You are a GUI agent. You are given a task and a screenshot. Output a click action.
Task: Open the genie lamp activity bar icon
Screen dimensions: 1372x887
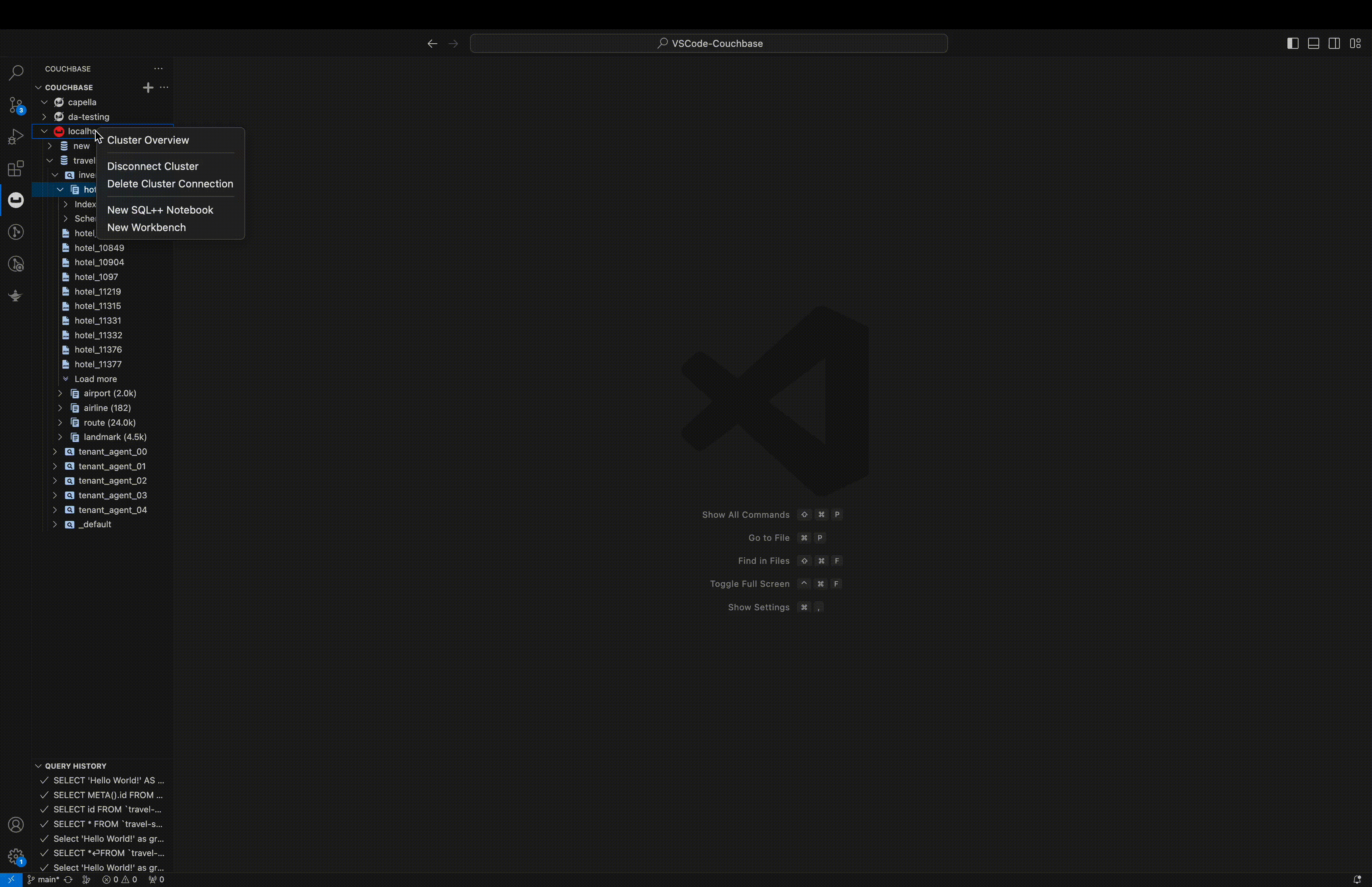[15, 296]
